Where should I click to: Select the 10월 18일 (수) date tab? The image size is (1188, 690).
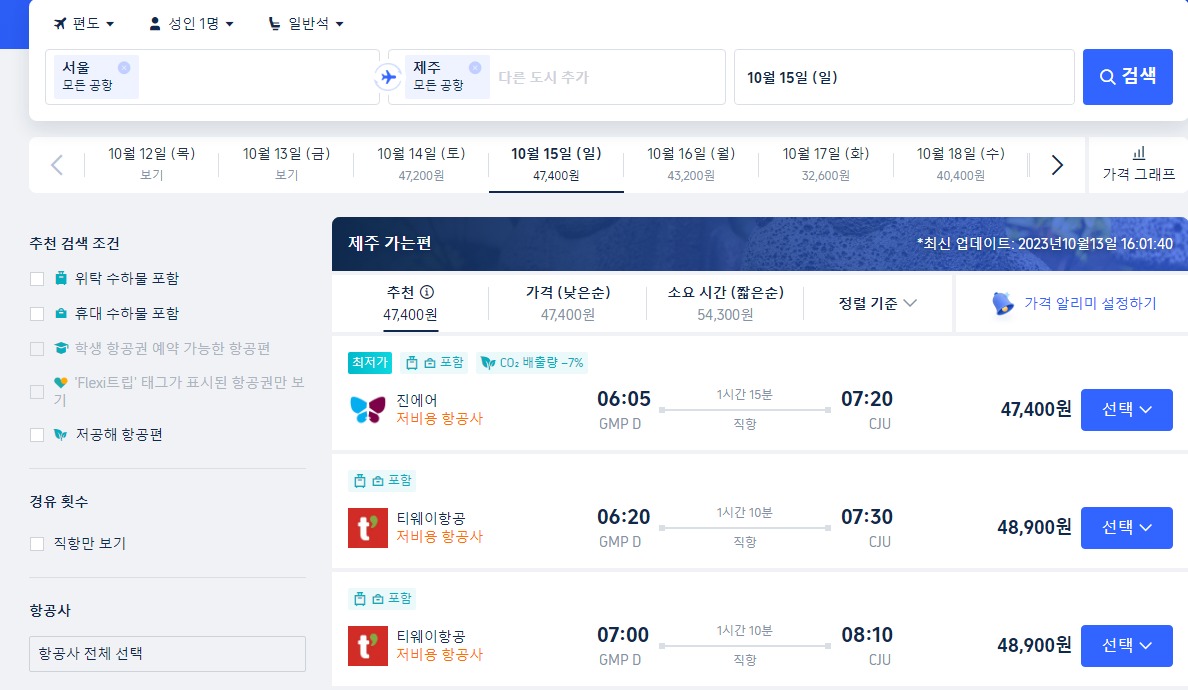961,164
